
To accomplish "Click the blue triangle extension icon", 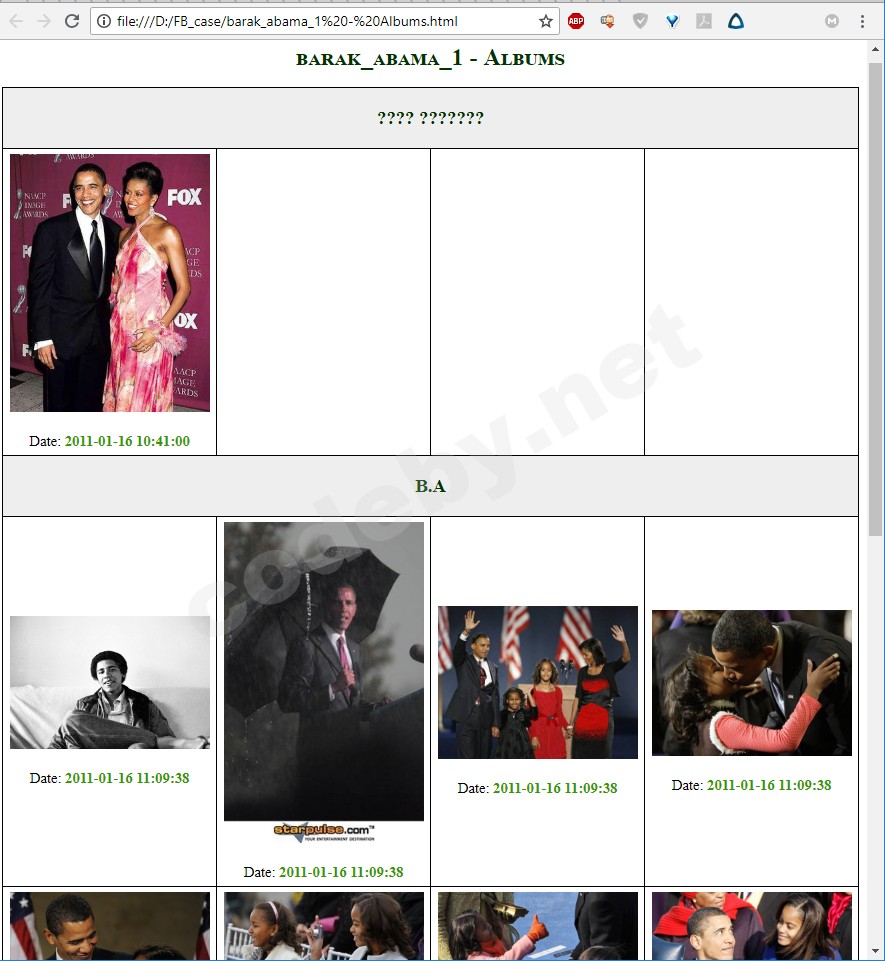I will (x=735, y=21).
